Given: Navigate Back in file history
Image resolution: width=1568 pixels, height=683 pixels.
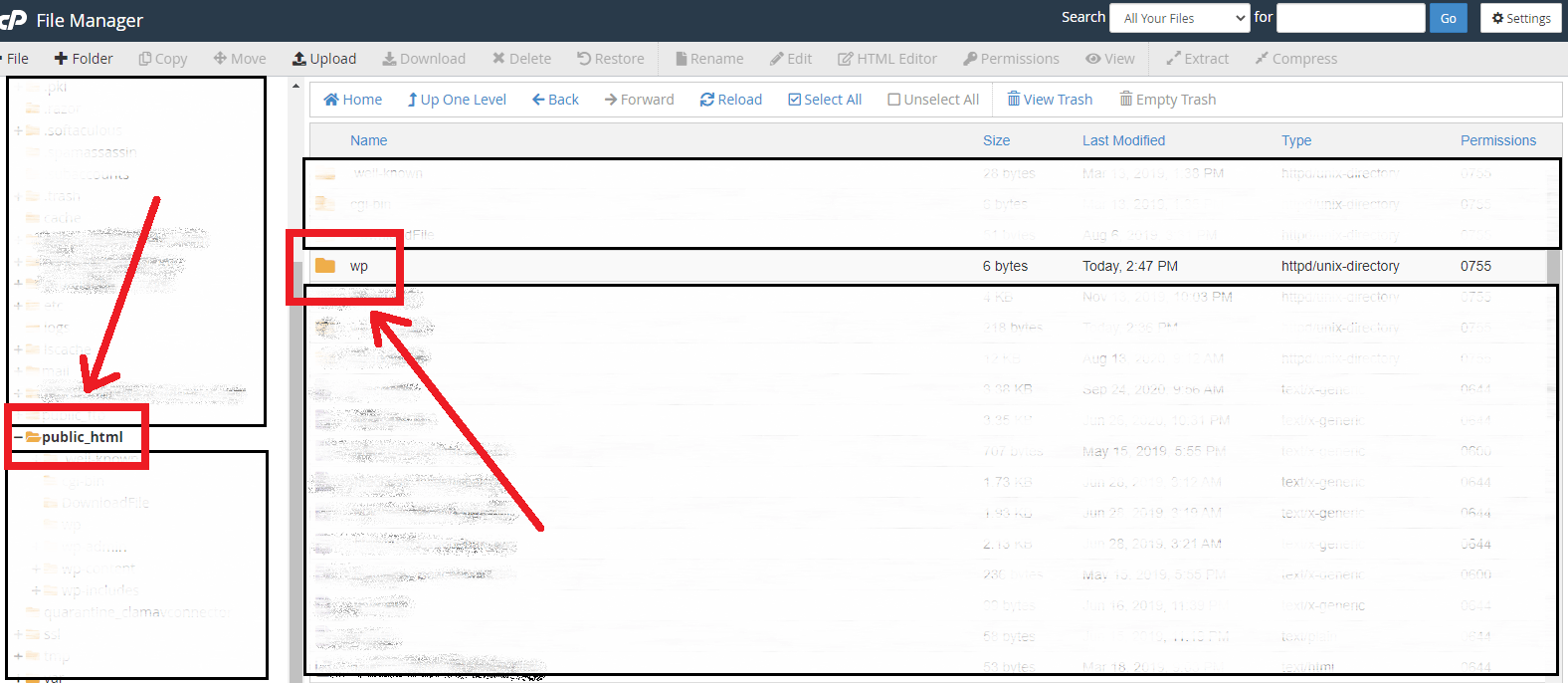Looking at the screenshot, I should point(555,100).
